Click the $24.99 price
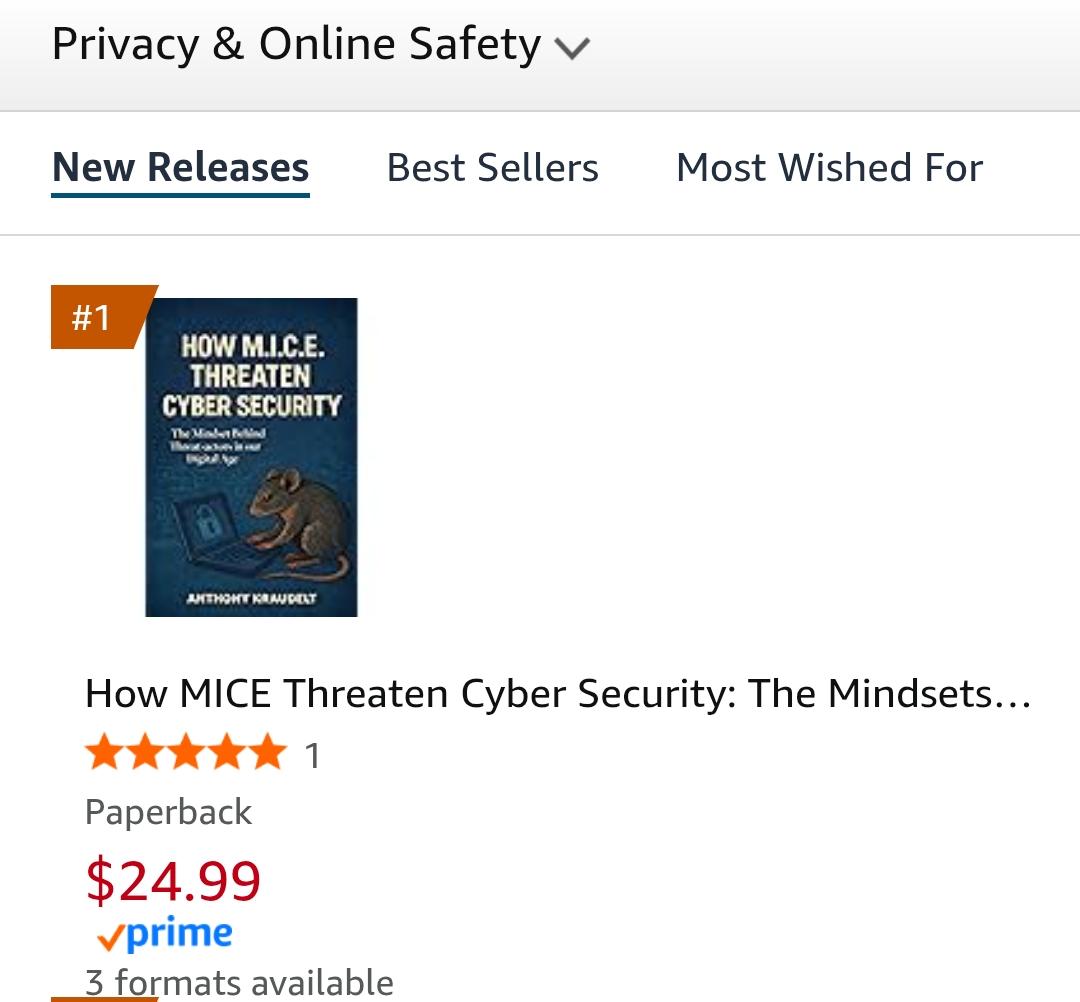Screen dimensions: 1080x1002 coord(173,880)
